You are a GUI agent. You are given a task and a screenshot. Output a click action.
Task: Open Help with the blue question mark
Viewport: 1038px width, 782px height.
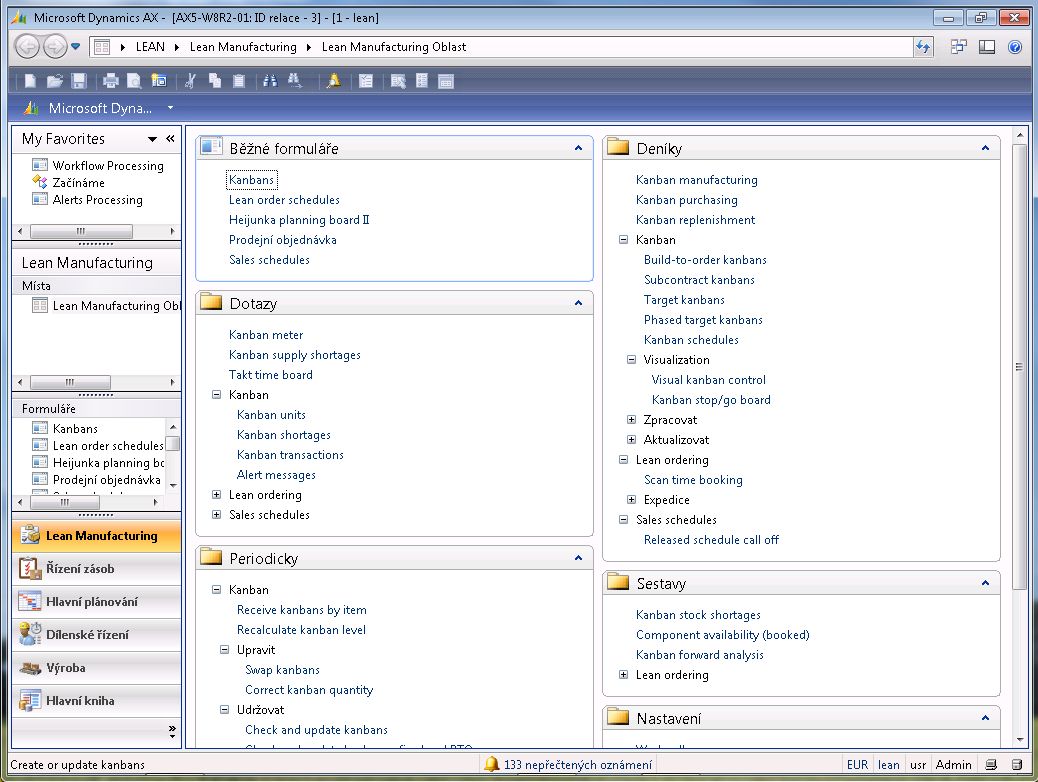(x=1015, y=46)
